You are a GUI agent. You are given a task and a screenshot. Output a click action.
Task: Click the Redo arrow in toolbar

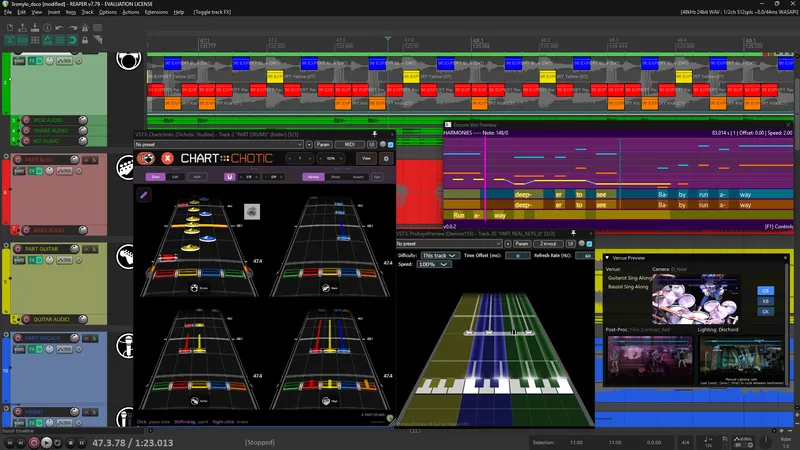click(x=72, y=28)
